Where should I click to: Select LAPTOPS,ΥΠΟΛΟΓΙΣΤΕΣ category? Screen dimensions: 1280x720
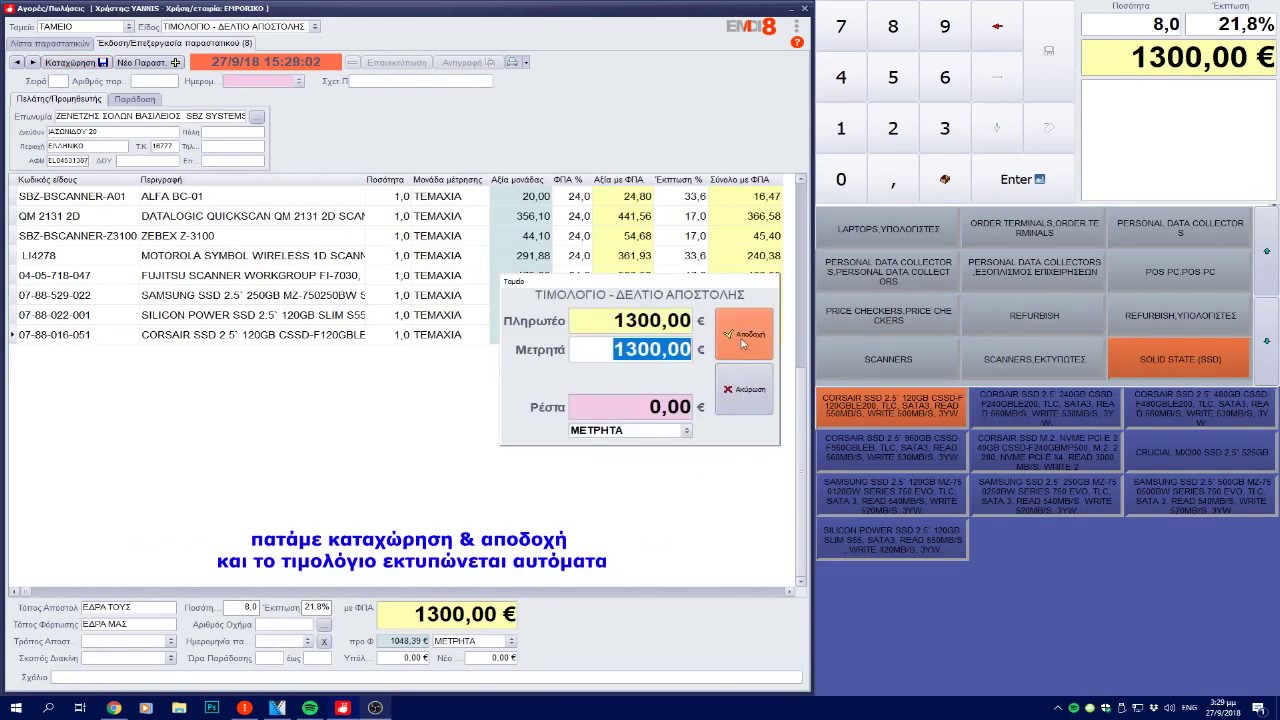888,229
